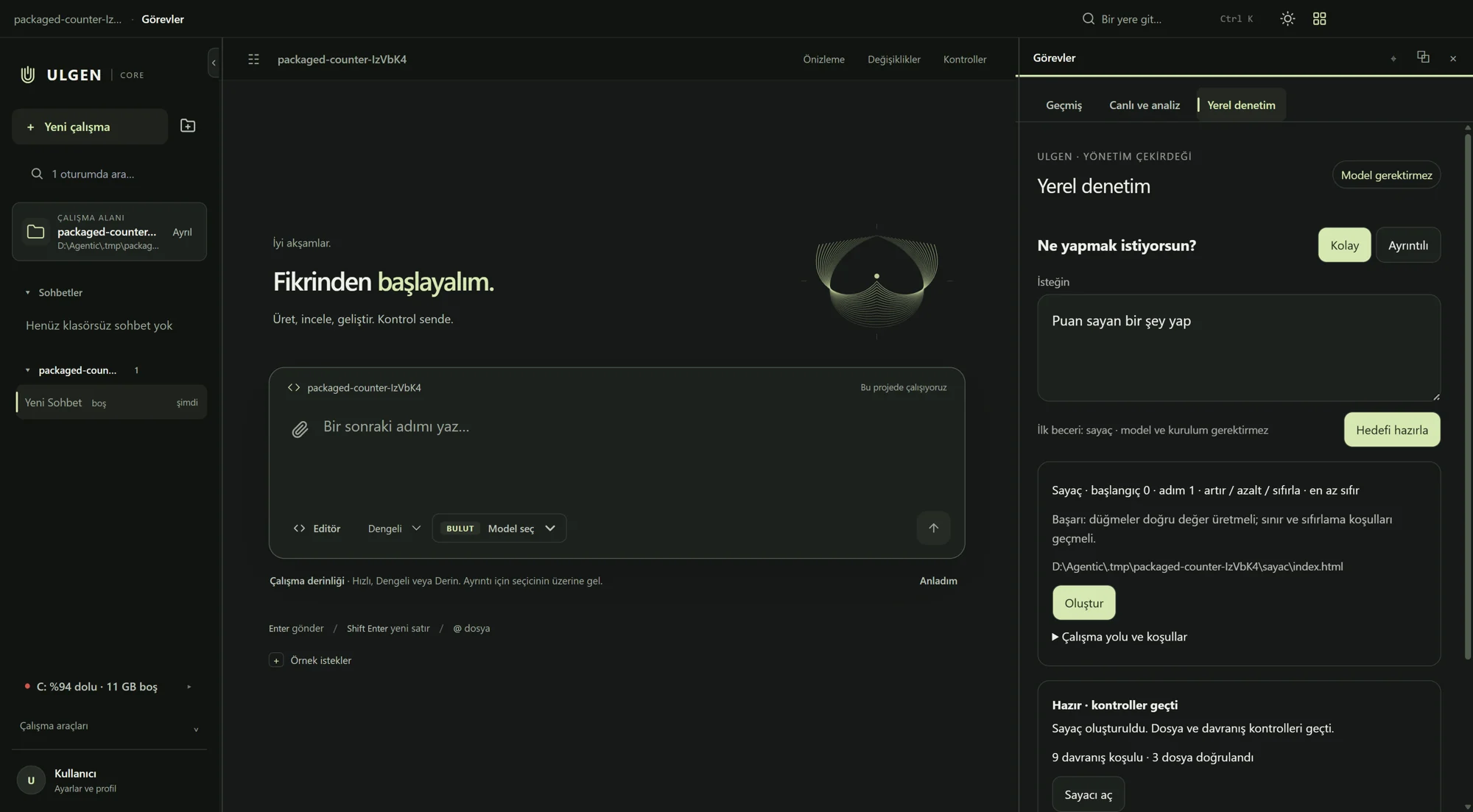Viewport: 1473px width, 812px height.
Task: Open the Geçmiş tab
Action: (1064, 105)
